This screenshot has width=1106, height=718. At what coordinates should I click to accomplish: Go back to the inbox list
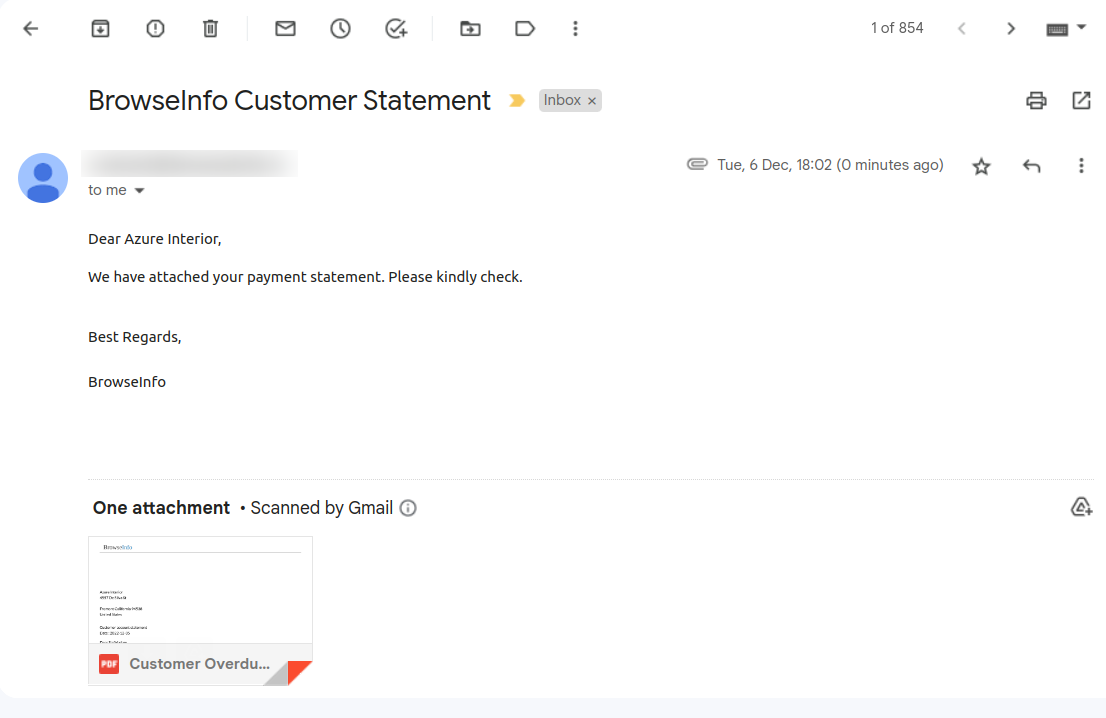click(x=30, y=28)
